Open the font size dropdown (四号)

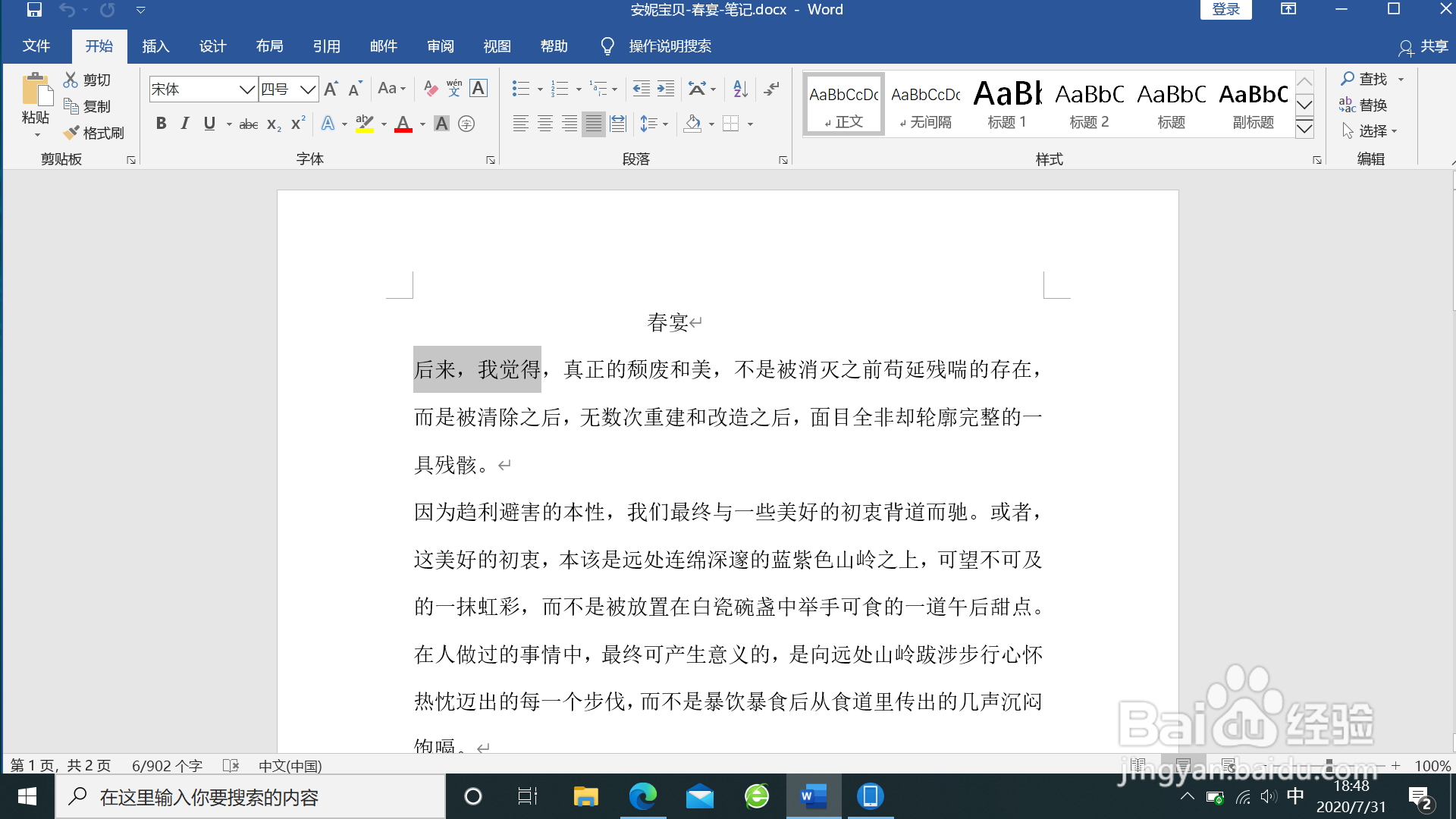click(x=307, y=89)
